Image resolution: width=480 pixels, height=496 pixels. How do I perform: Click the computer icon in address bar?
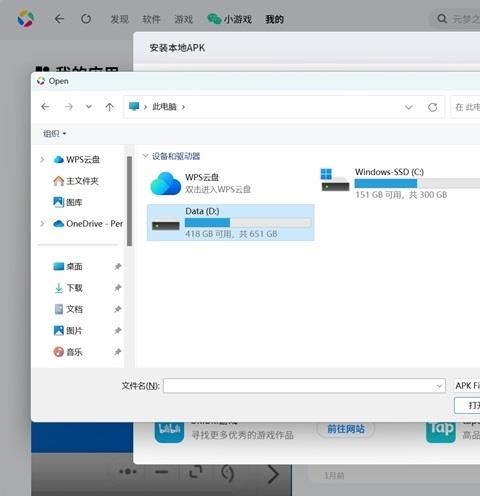click(x=134, y=107)
